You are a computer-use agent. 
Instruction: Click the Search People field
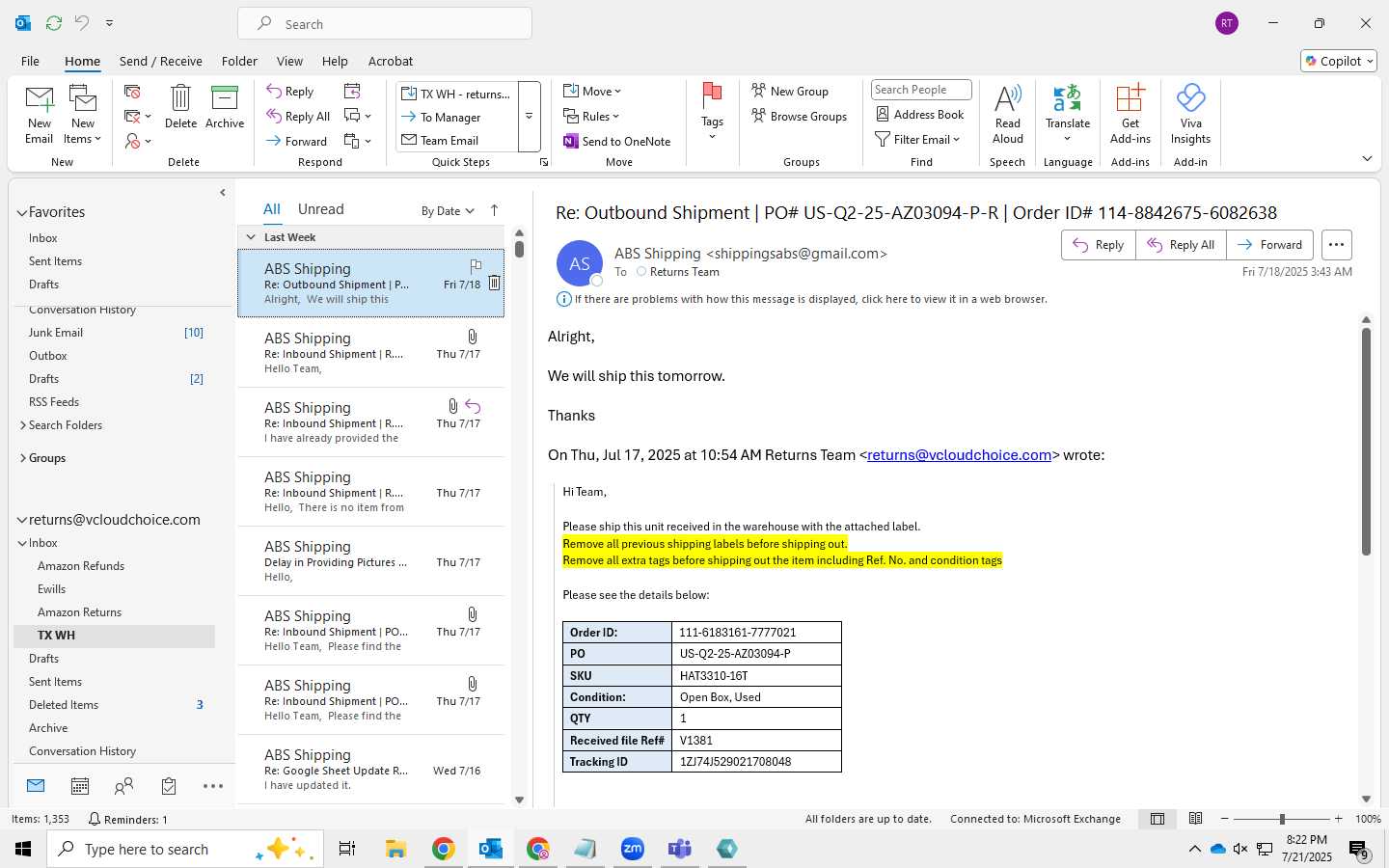coord(921,90)
